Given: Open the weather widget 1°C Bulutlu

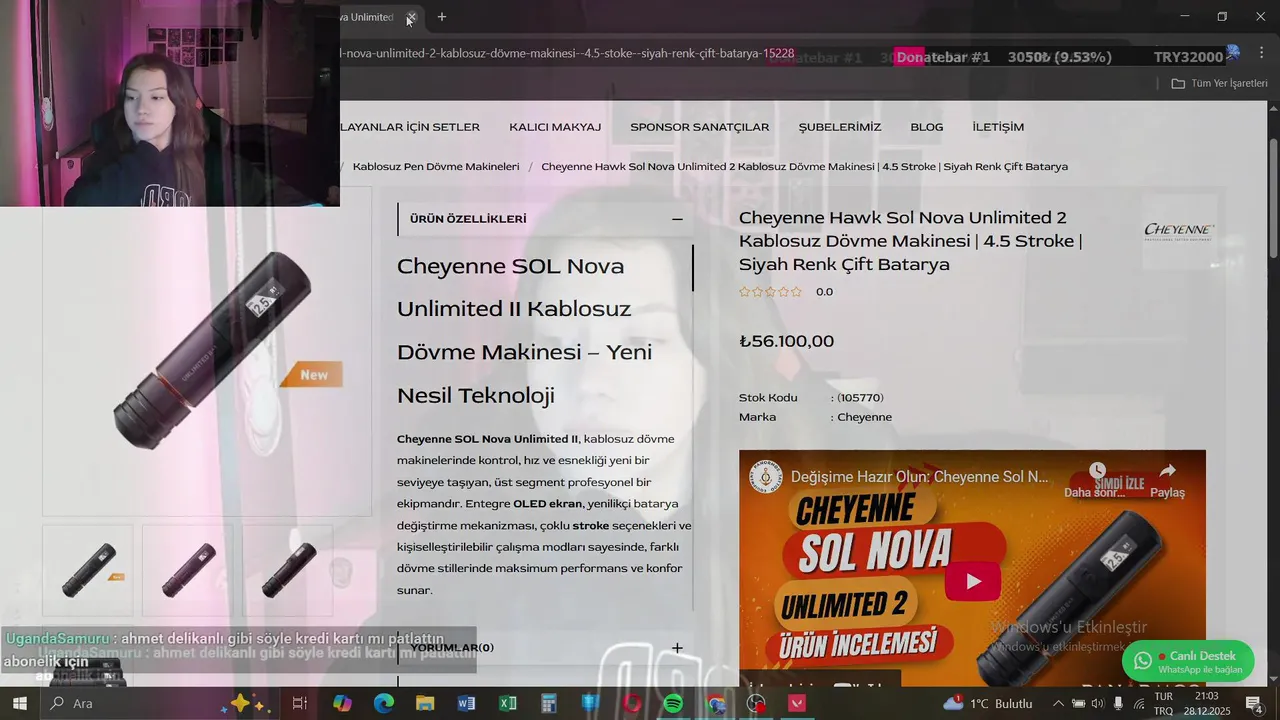Looking at the screenshot, I should pos(988,703).
